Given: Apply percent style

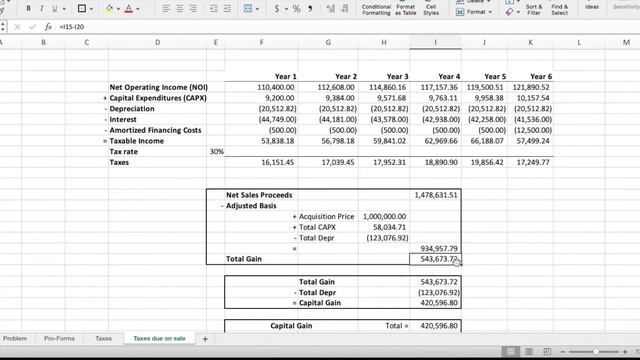Looking at the screenshot, I should (297, 9).
